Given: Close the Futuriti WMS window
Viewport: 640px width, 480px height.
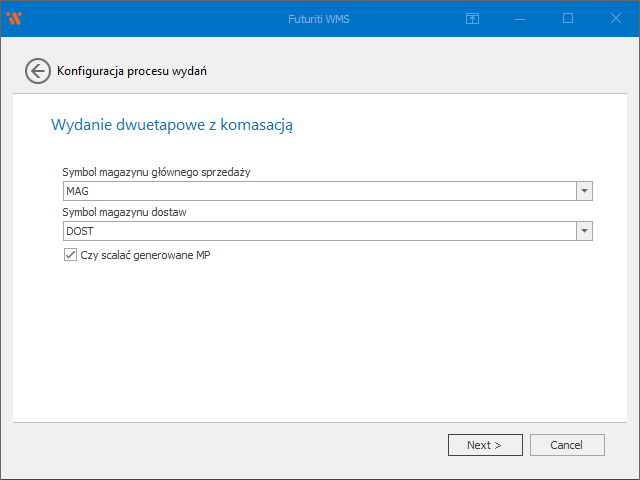Looking at the screenshot, I should coord(615,18).
